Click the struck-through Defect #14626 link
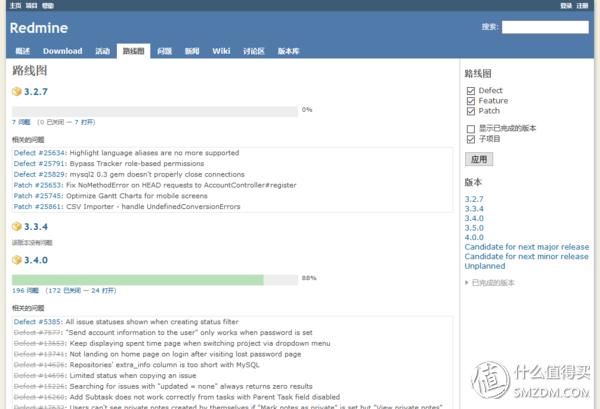 pyautogui.click(x=40, y=365)
